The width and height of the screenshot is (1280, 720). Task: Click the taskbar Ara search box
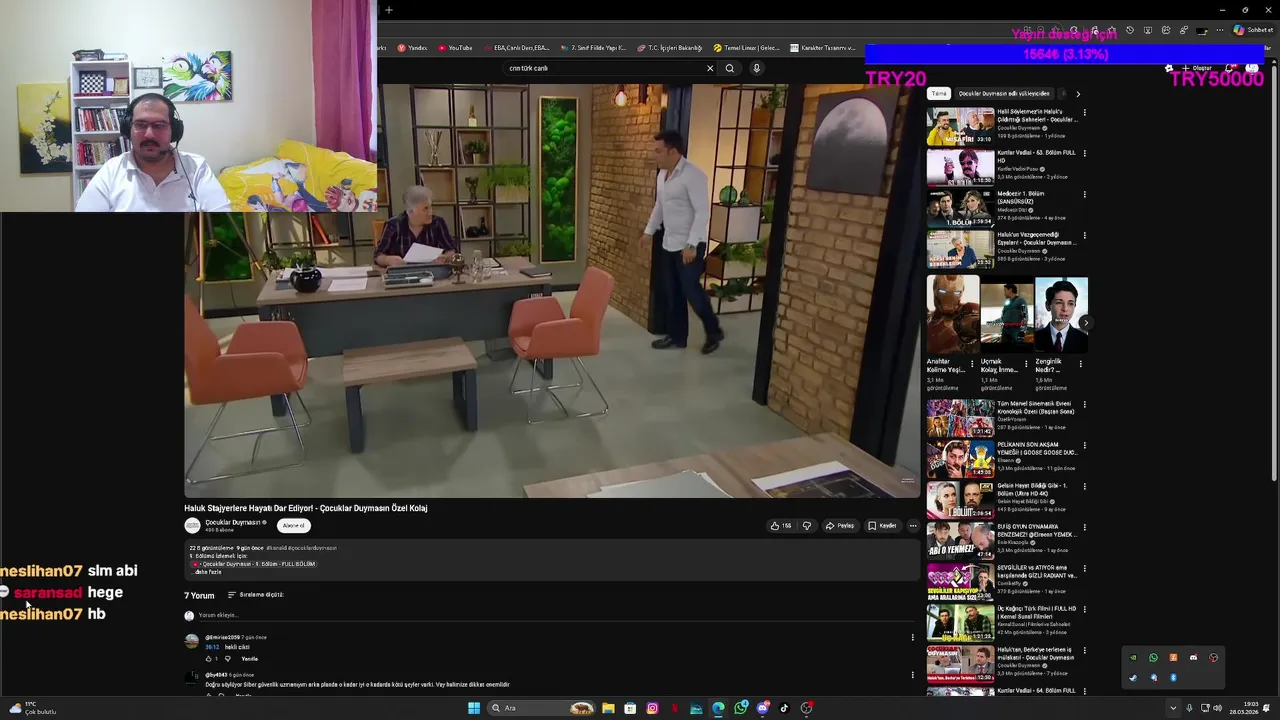point(542,708)
